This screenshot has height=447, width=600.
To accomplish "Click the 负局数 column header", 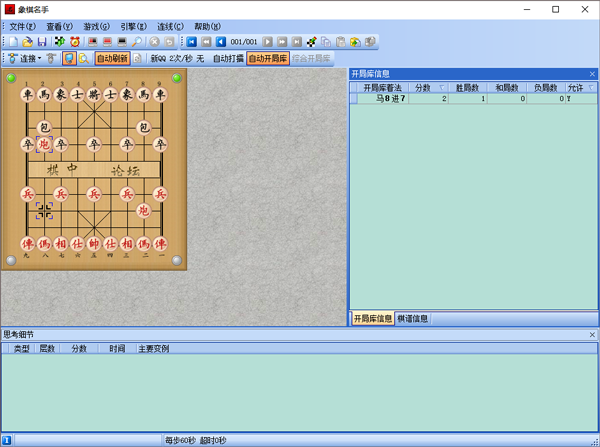I will (x=546, y=88).
